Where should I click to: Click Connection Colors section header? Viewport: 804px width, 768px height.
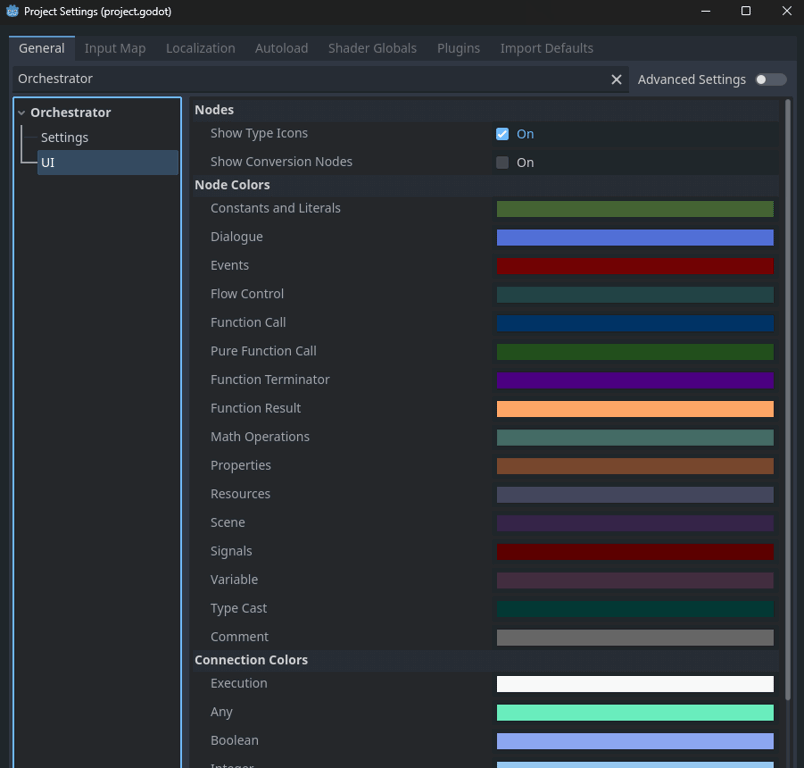pyautogui.click(x=486, y=660)
